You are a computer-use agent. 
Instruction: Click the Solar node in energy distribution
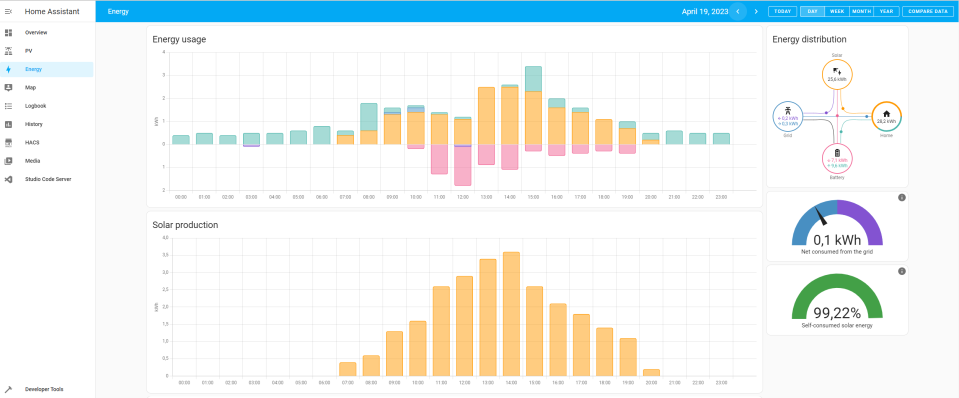(837, 76)
